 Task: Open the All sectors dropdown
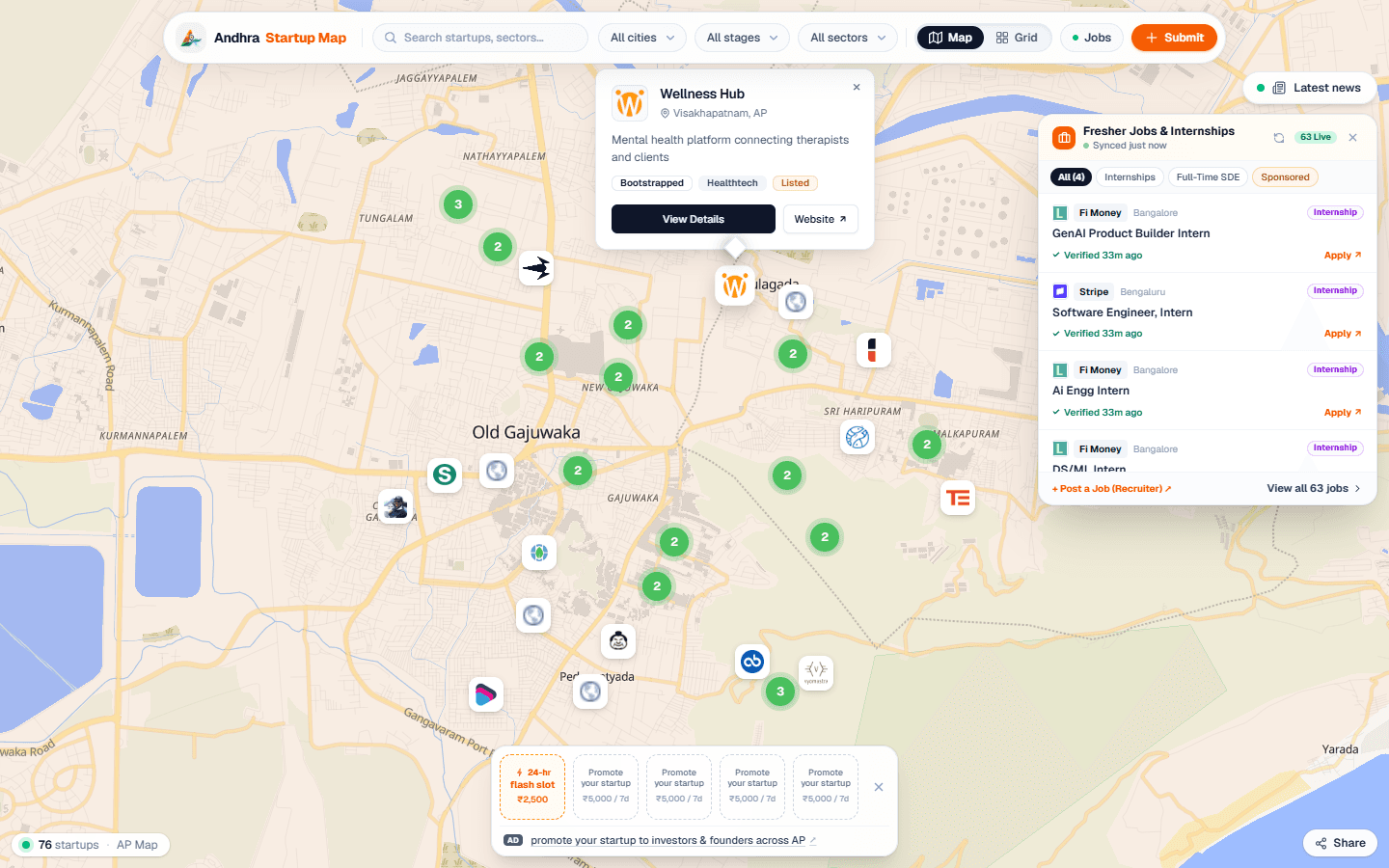(x=848, y=38)
